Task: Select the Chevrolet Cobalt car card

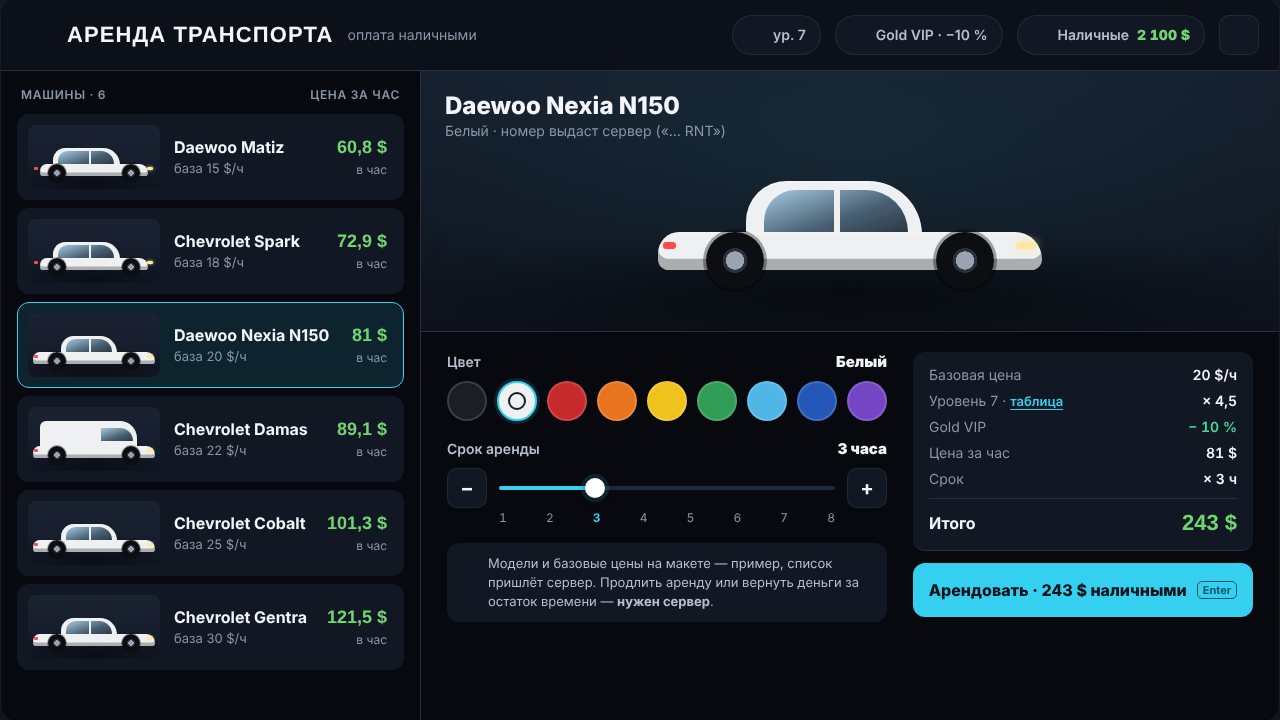Action: [x=210, y=533]
